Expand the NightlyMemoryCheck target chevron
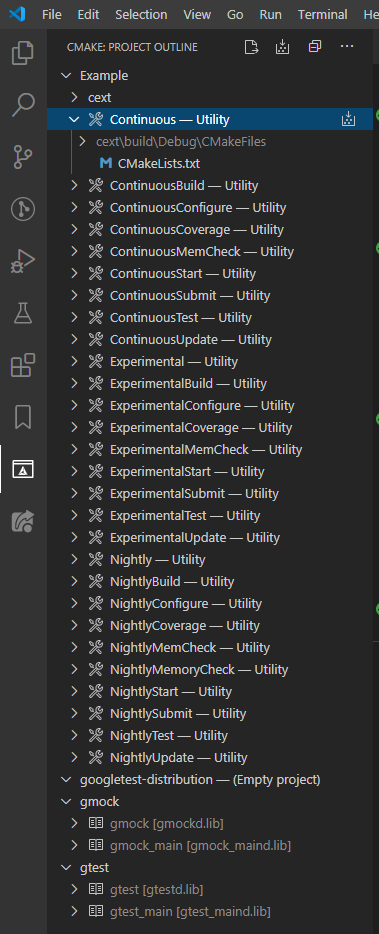The image size is (379, 934). tap(74, 670)
